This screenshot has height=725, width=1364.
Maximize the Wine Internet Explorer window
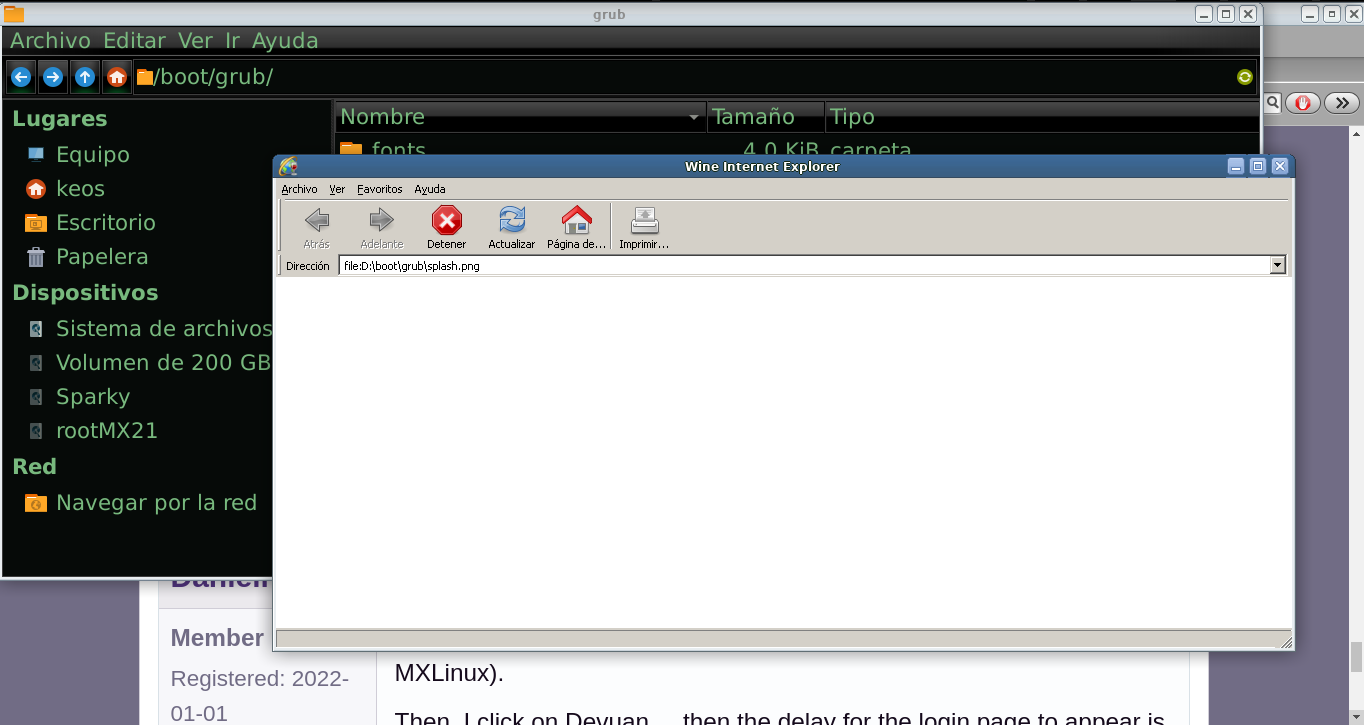coord(1258,166)
